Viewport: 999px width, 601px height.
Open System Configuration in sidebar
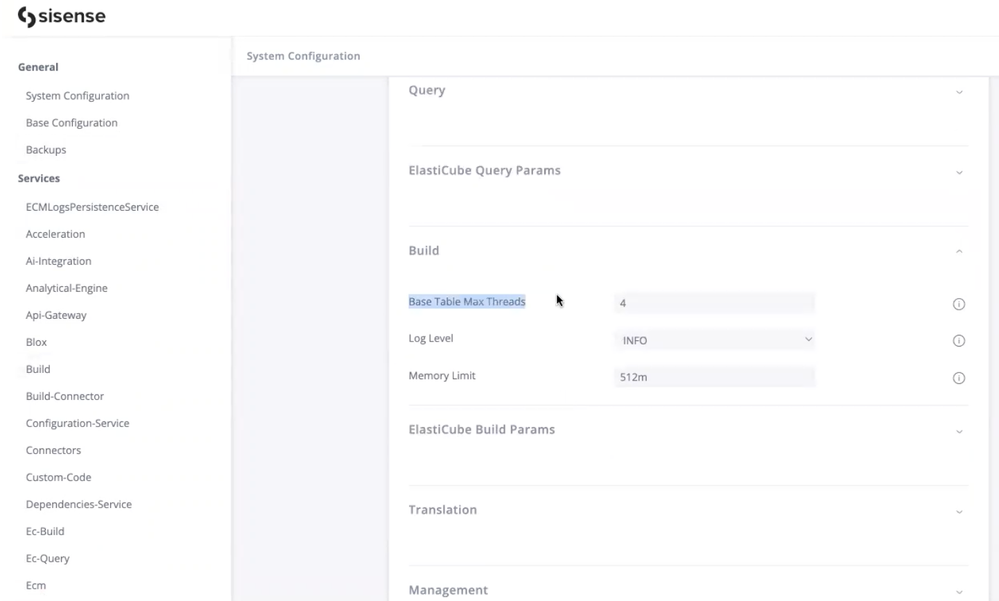pyautogui.click(x=77, y=96)
